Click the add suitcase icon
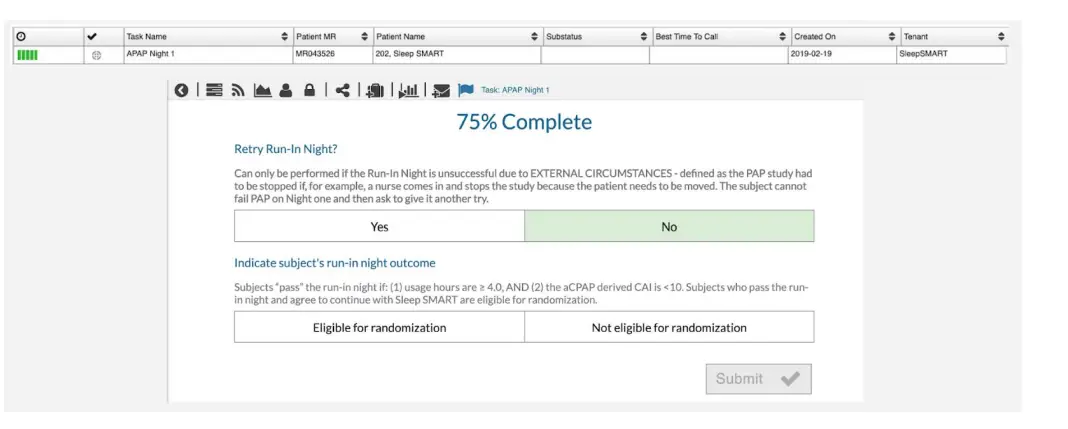The height and width of the screenshot is (429, 1068). 375,90
